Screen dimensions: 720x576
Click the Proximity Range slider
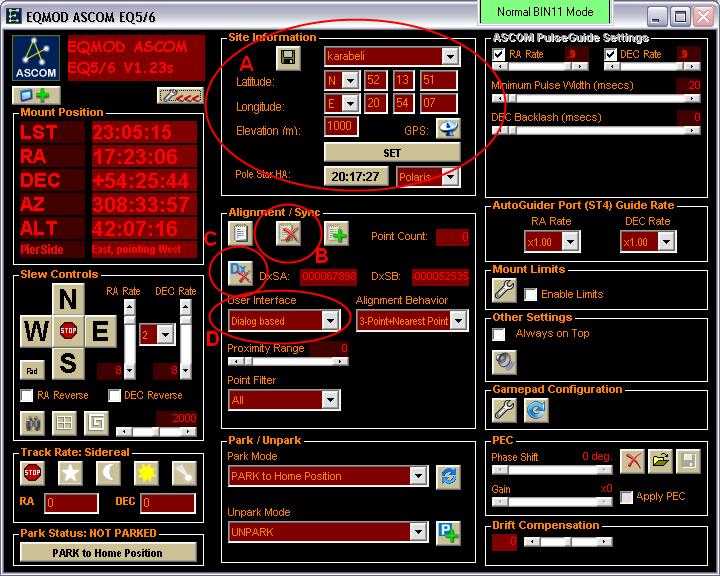[x=288, y=361]
